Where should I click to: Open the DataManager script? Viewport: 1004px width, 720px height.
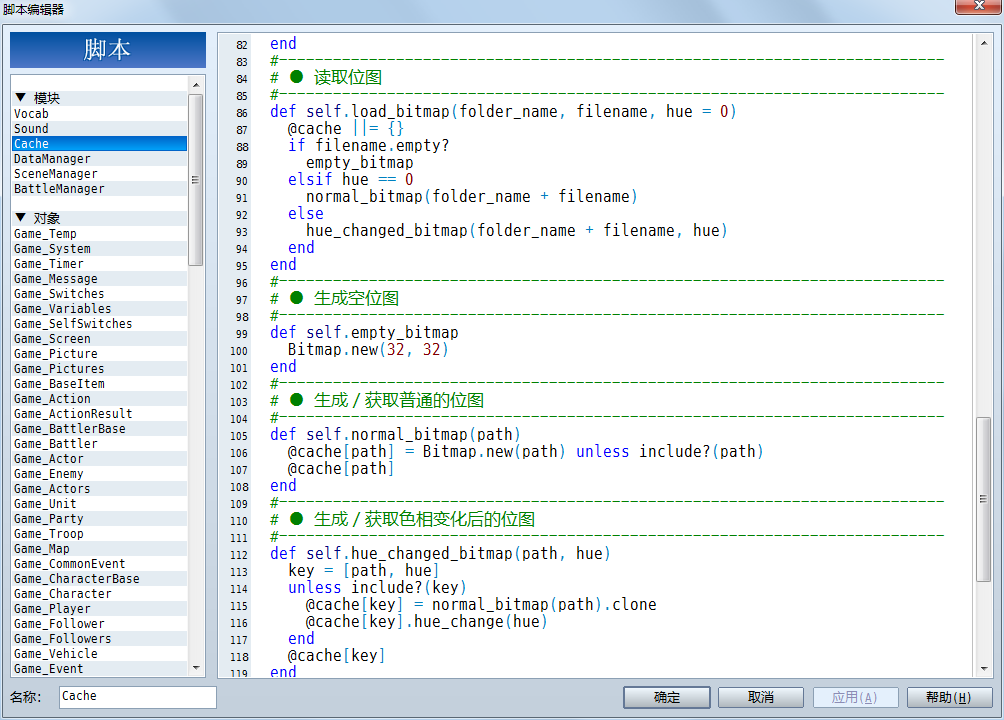click(99, 159)
